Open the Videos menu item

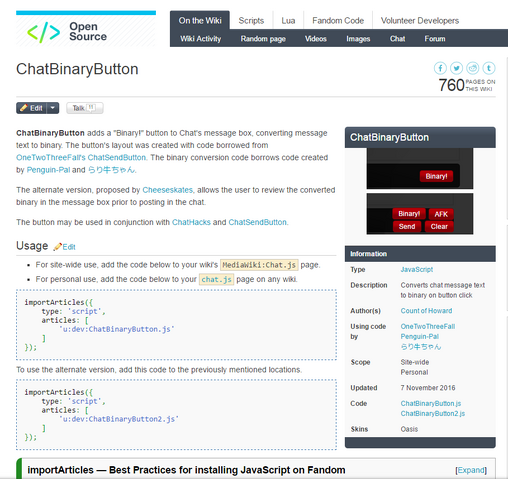(315, 39)
